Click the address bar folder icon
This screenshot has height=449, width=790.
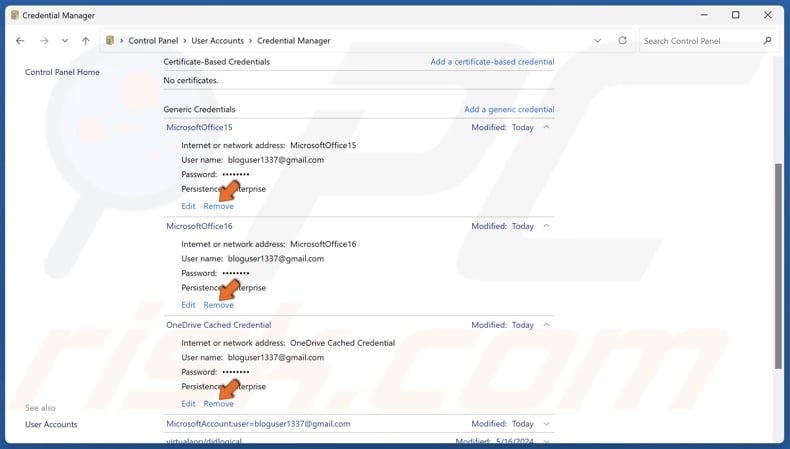tap(110, 40)
